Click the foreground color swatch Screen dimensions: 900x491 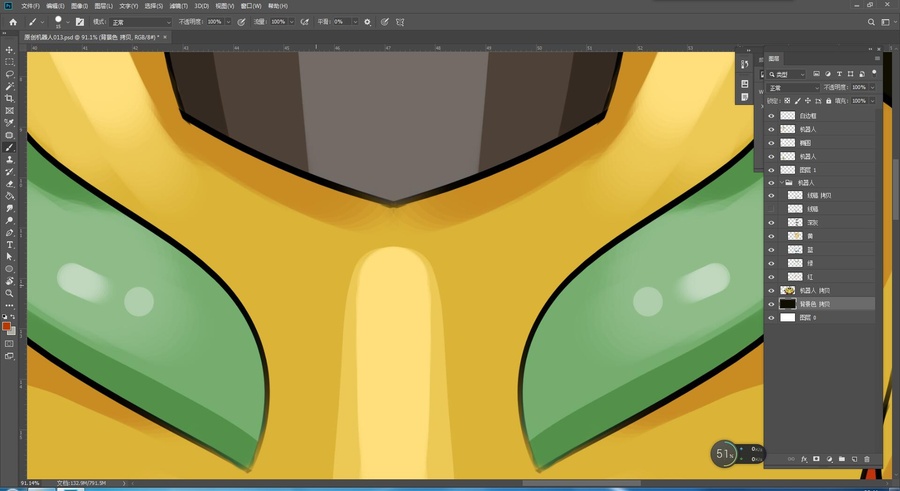click(6, 326)
